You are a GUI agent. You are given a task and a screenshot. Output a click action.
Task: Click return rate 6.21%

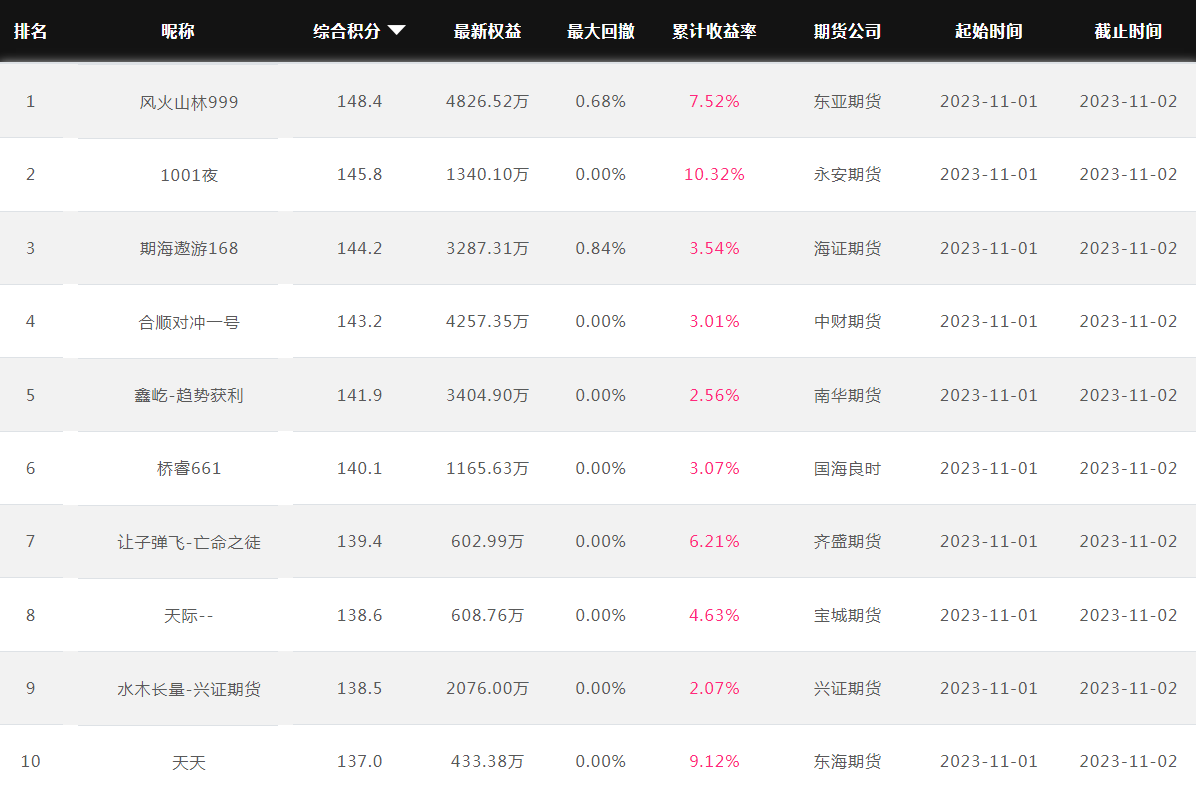714,541
